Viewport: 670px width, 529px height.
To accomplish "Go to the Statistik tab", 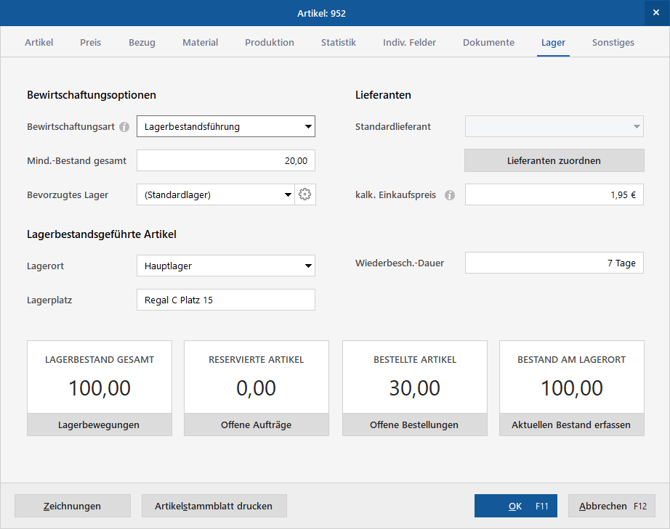I will (x=338, y=43).
